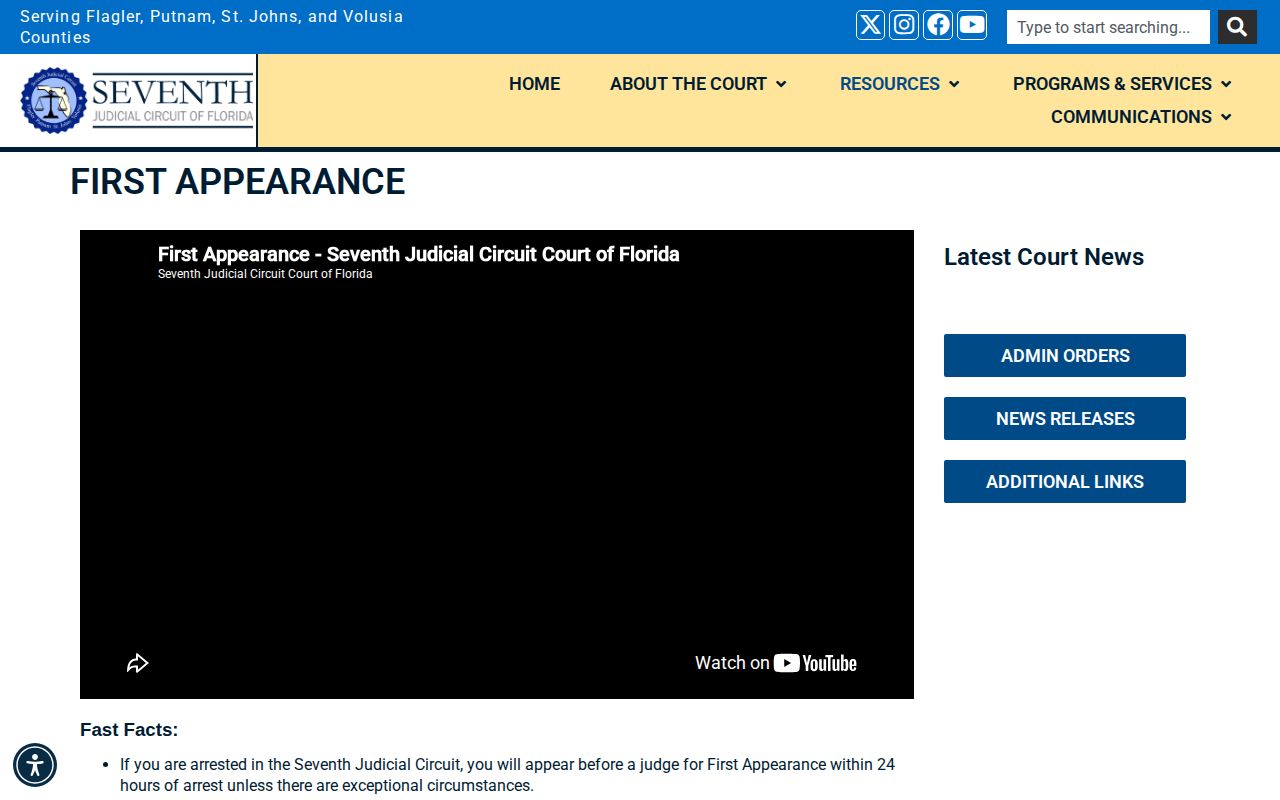Open the Programs & Services menu
This screenshot has width=1280, height=800.
(x=1112, y=84)
